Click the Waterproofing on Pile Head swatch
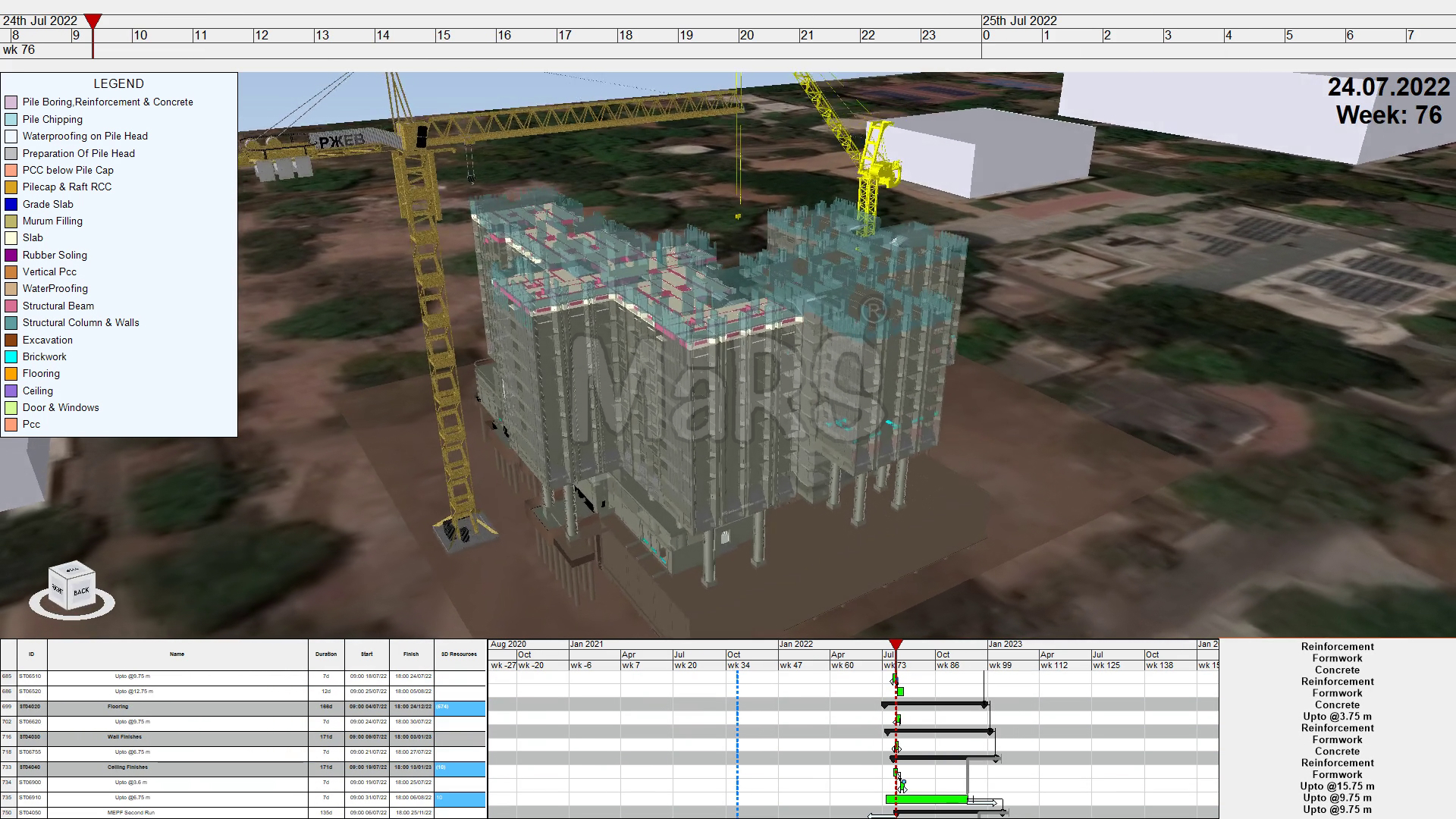The width and height of the screenshot is (1456, 819). 11,136
